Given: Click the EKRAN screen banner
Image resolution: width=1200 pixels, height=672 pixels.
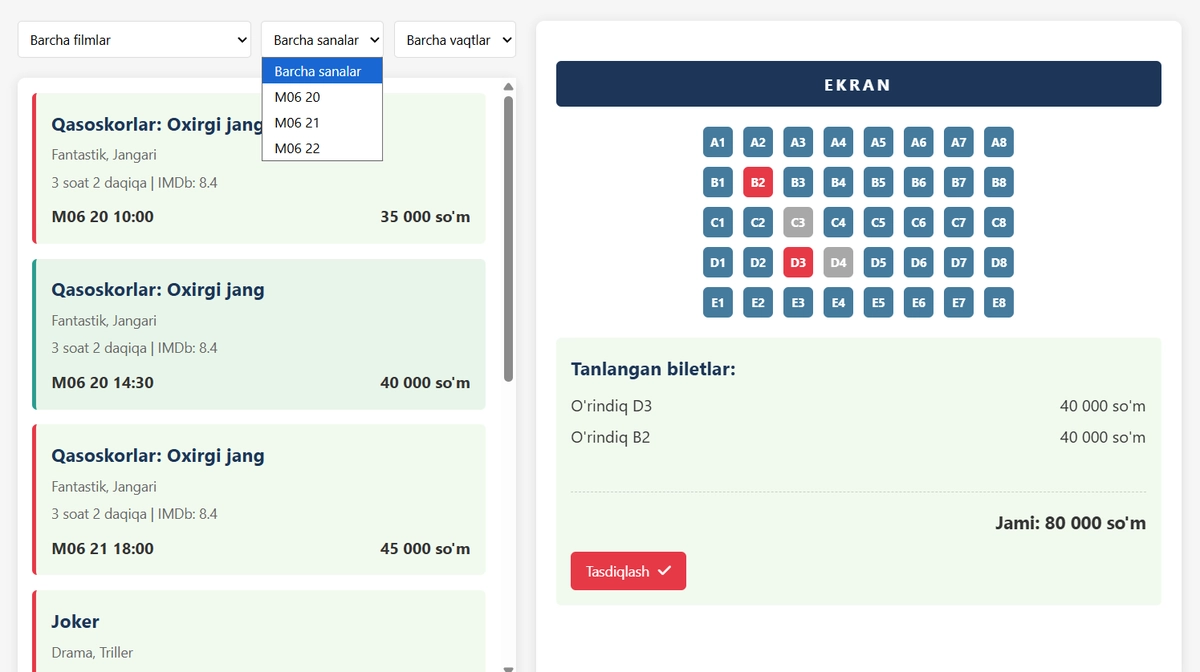Looking at the screenshot, I should [x=858, y=84].
